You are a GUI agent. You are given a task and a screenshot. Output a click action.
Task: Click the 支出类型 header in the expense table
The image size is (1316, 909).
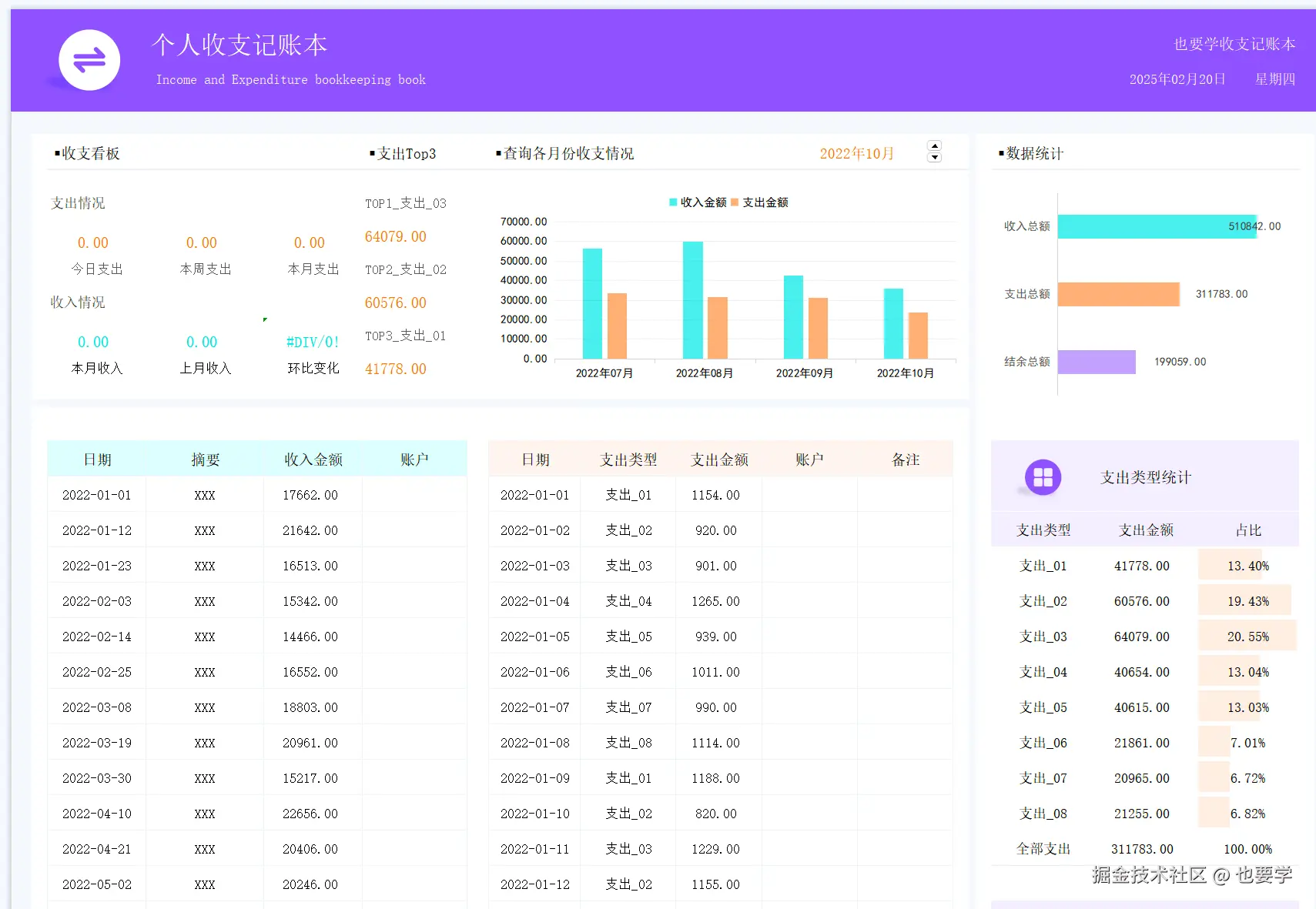click(628, 460)
